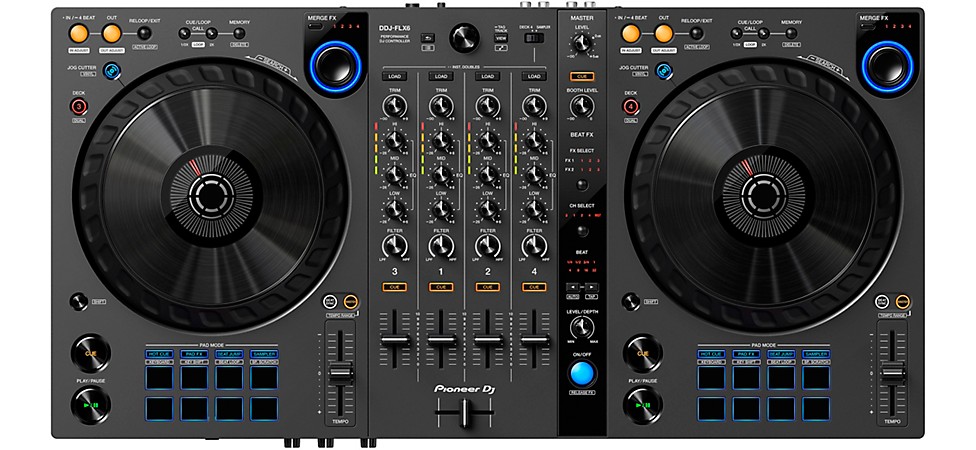
Task: Enable headphone CUE for channel 4
Action: pos(534,287)
